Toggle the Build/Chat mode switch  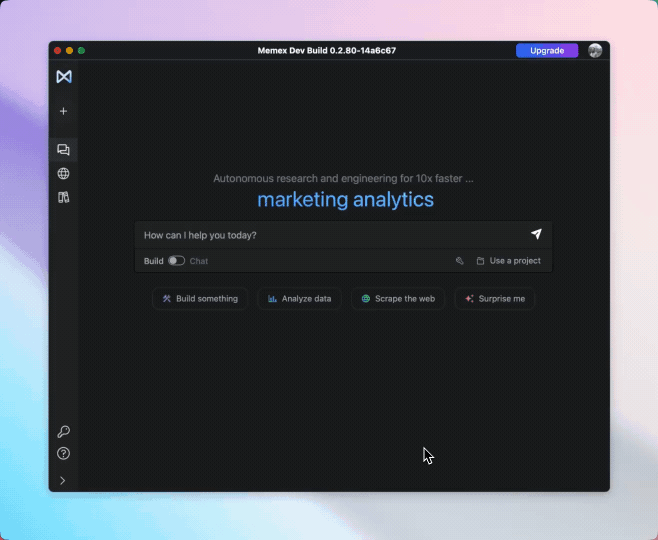pos(176,261)
